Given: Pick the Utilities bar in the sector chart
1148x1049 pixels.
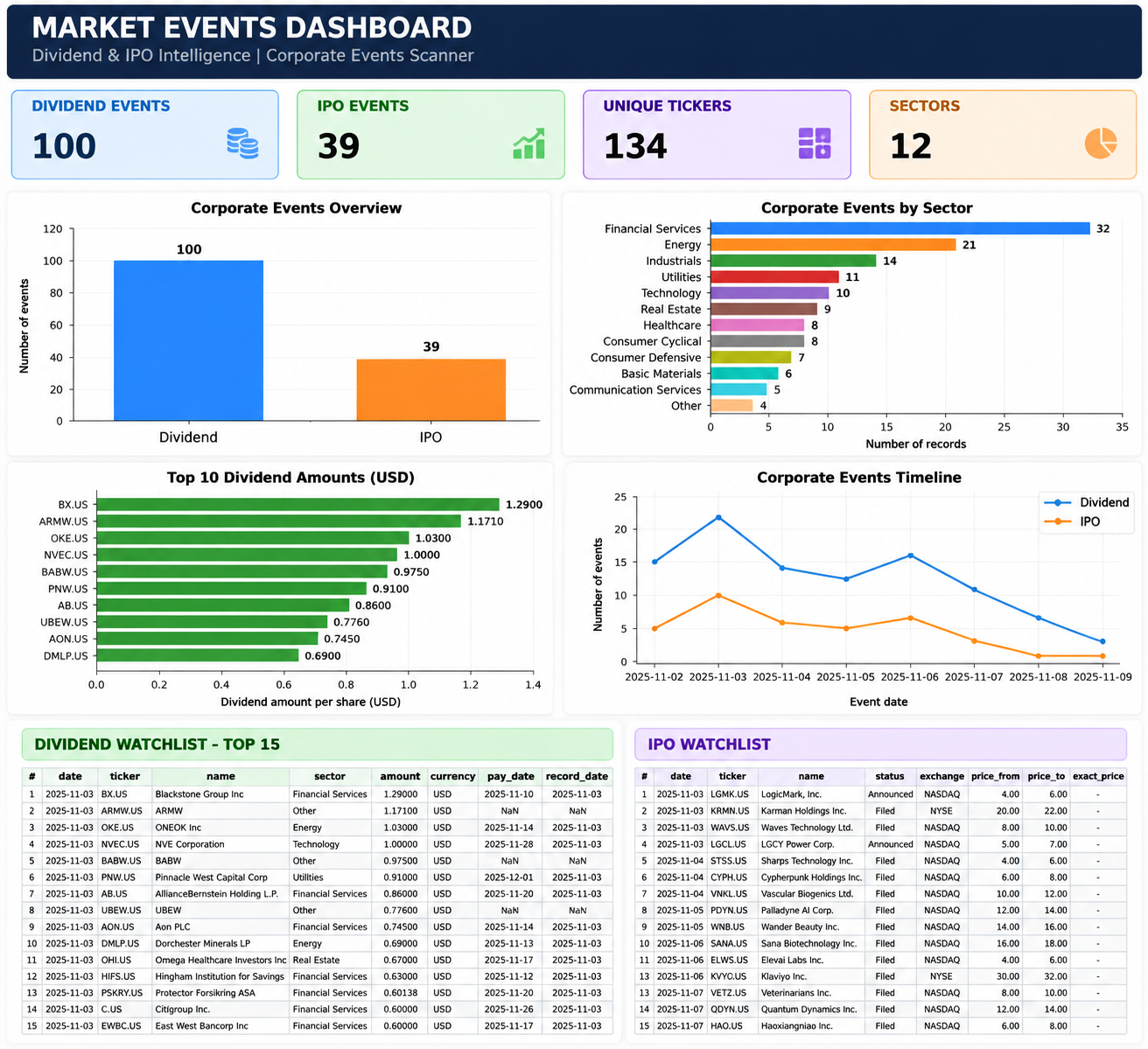Looking at the screenshot, I should pyautogui.click(x=774, y=277).
